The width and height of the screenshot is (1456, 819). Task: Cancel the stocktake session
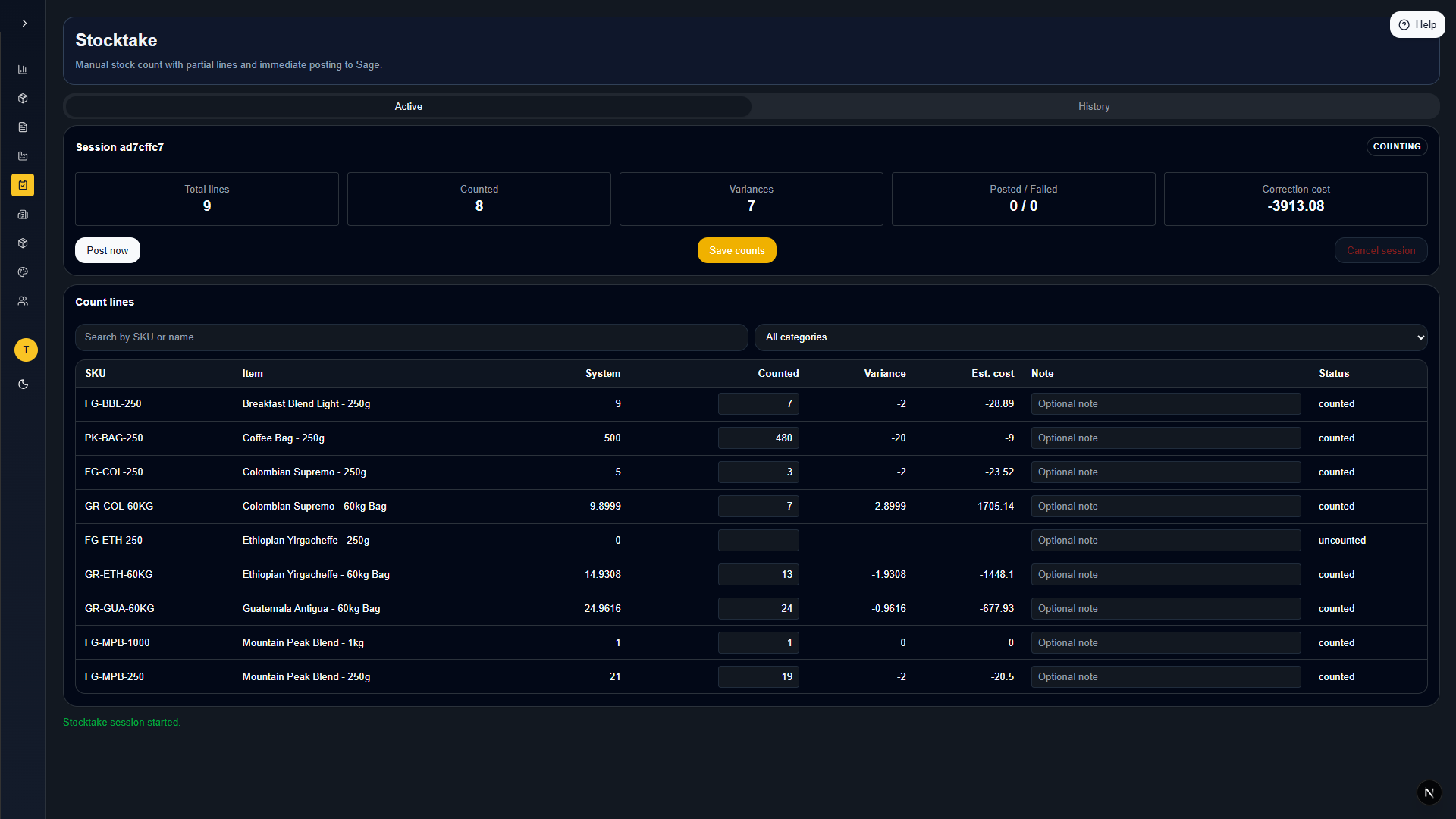(1380, 251)
